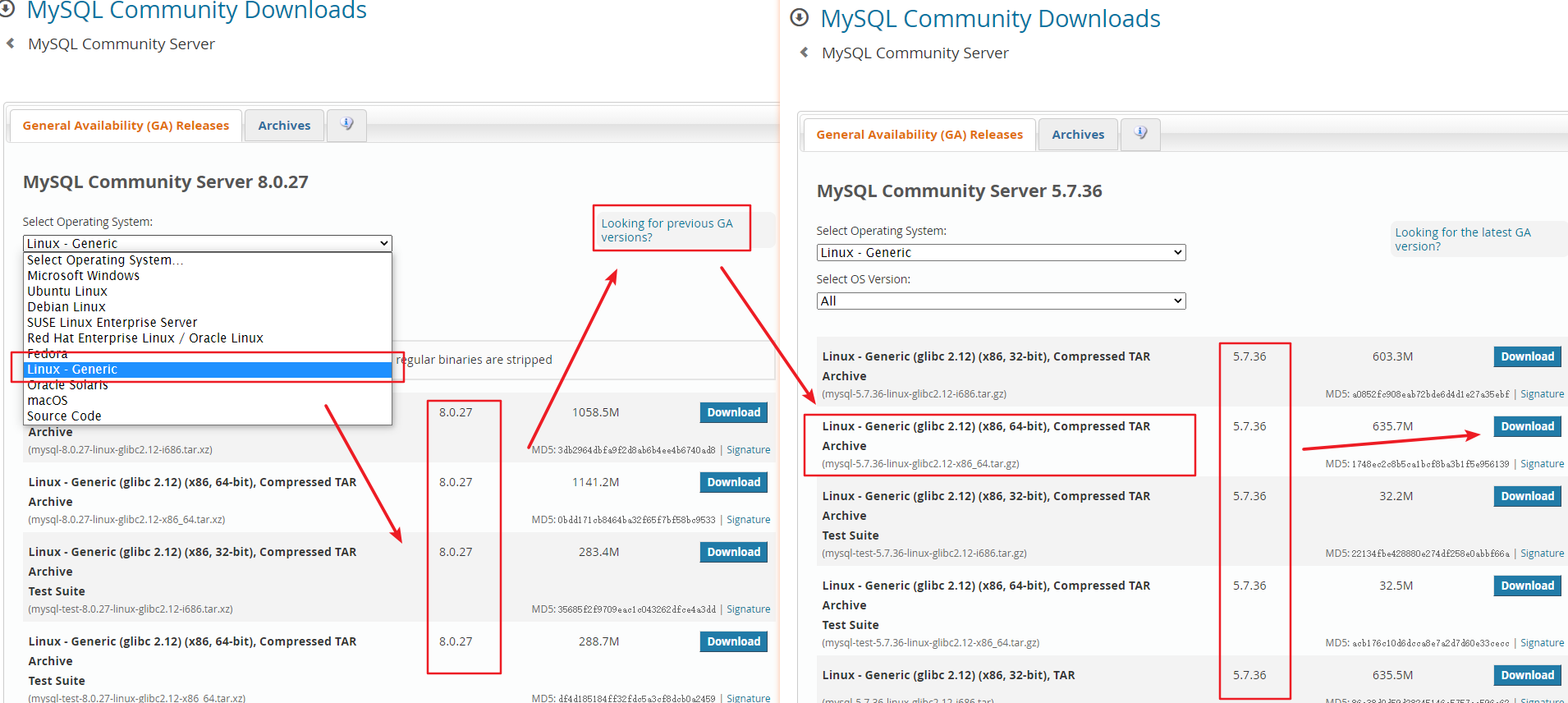Viewport: 1568px width, 703px height.
Task: Choose Red Hat Enterprise Linux / Oracle Linux option
Action: (208, 338)
